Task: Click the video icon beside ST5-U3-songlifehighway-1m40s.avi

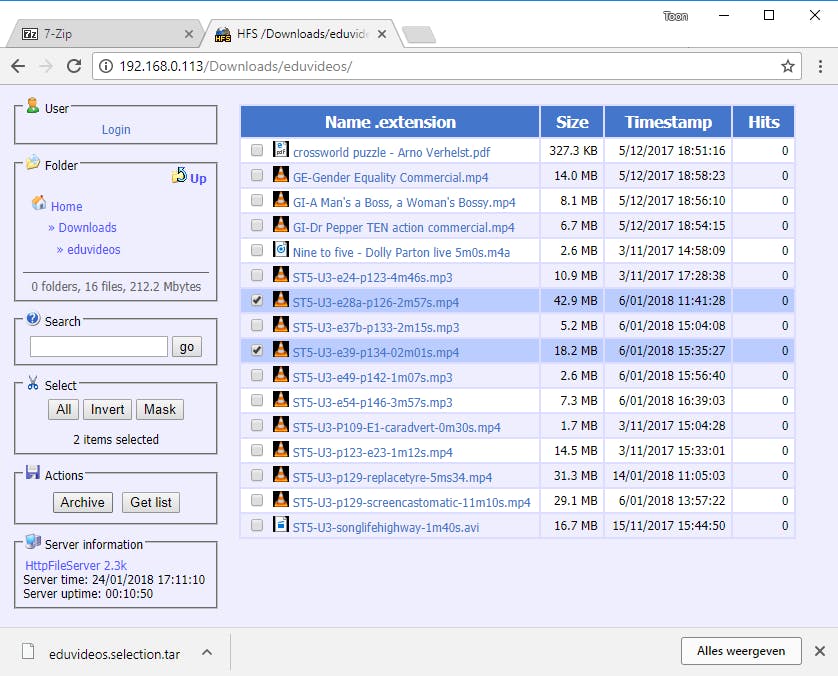Action: [281, 525]
